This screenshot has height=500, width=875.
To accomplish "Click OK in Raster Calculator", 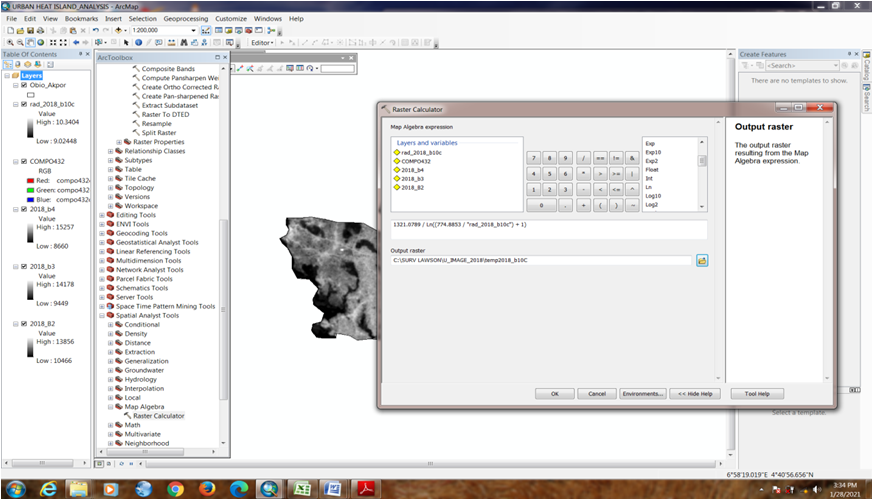I will (554, 393).
